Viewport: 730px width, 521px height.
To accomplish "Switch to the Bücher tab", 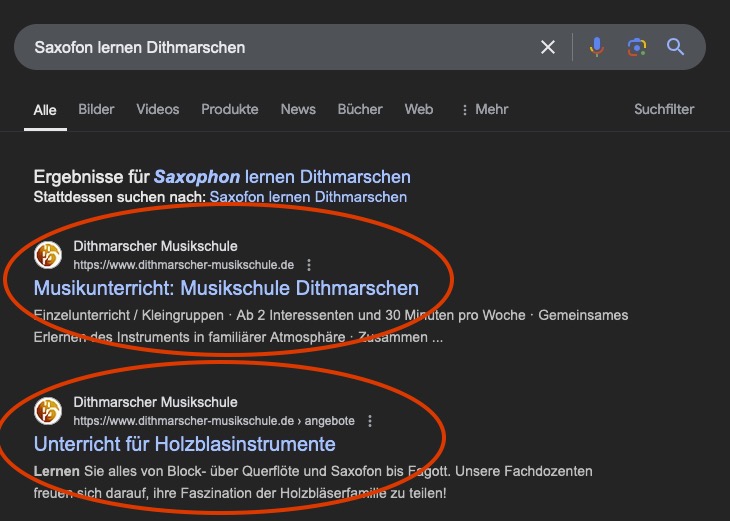I will [360, 109].
